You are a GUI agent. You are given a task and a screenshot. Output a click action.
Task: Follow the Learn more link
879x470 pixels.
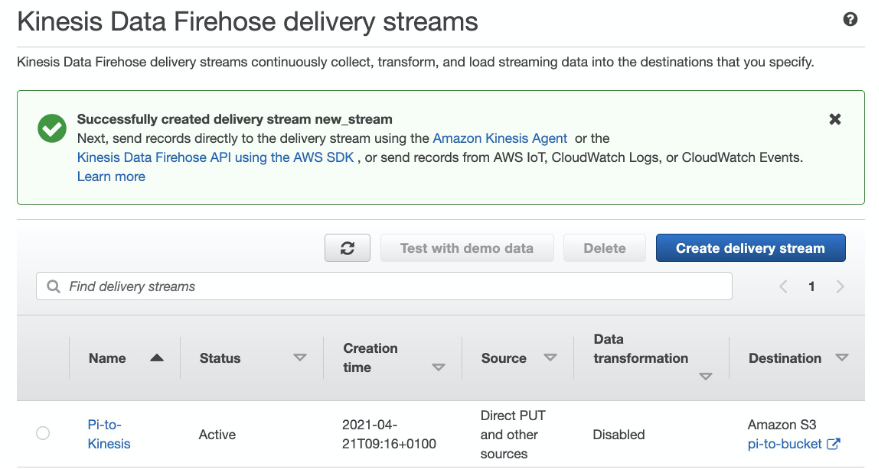[111, 176]
